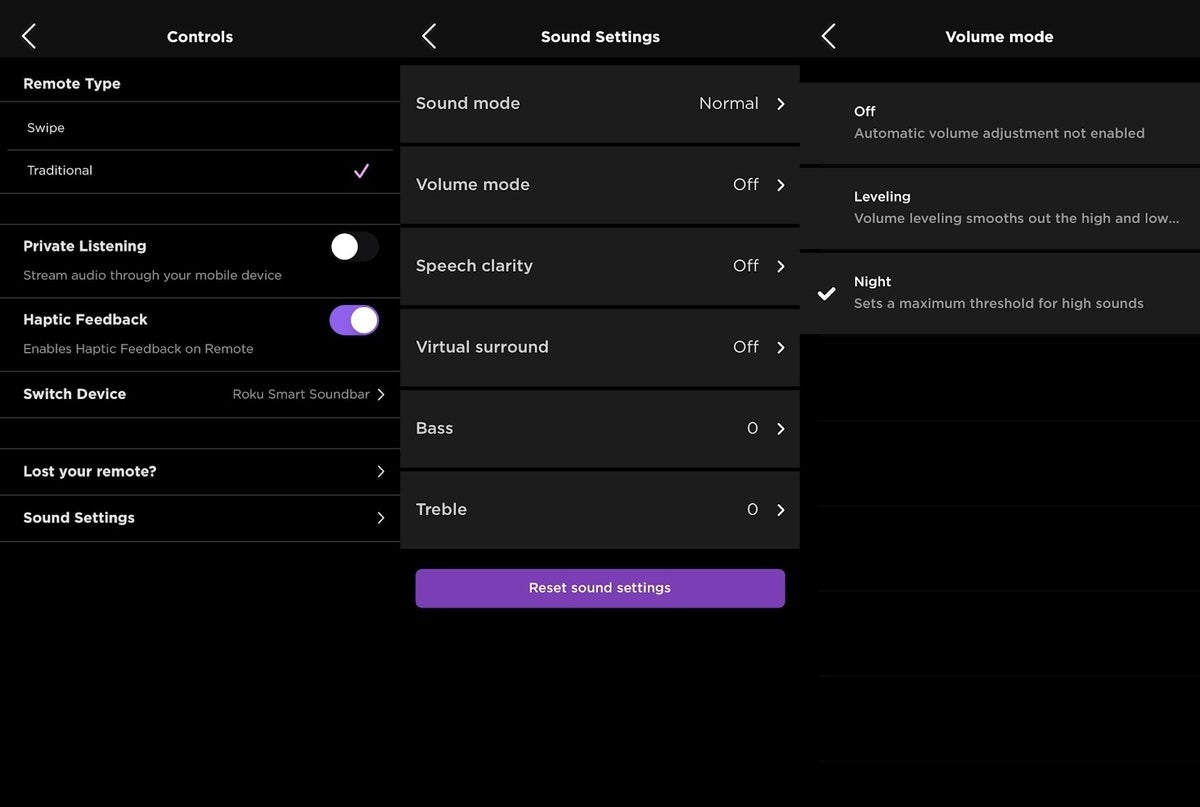Open the Lost your remote? option
Viewport: 1200px width, 807px height.
point(200,472)
